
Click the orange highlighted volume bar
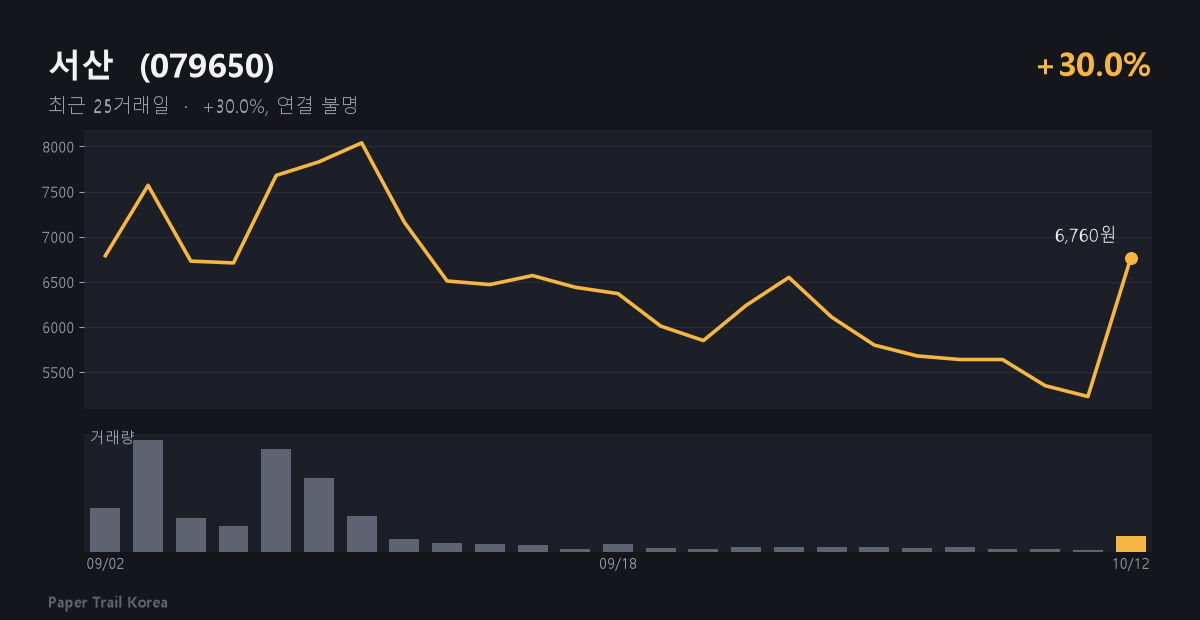(x=1131, y=544)
